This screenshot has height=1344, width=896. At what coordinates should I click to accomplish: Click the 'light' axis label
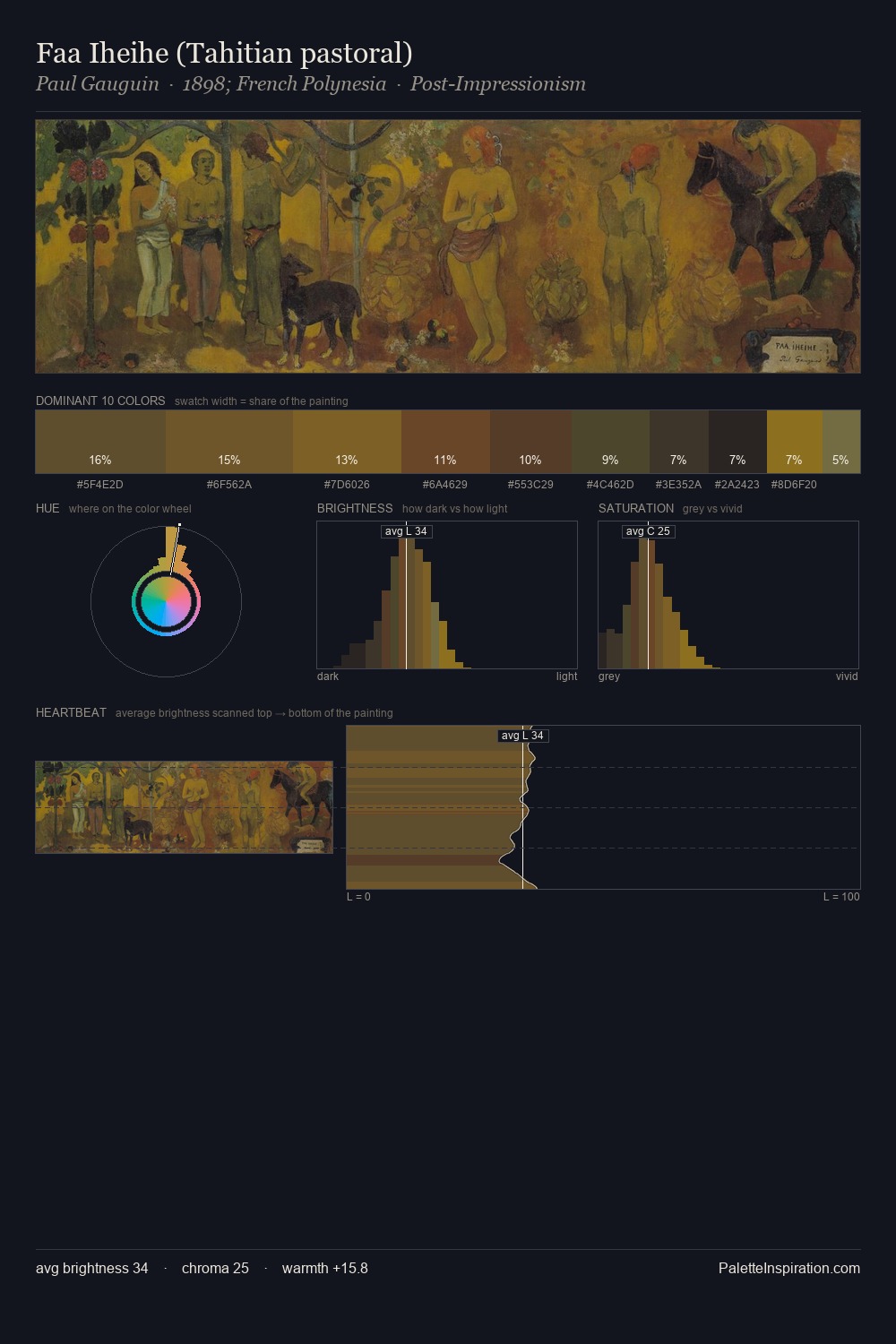[x=566, y=676]
